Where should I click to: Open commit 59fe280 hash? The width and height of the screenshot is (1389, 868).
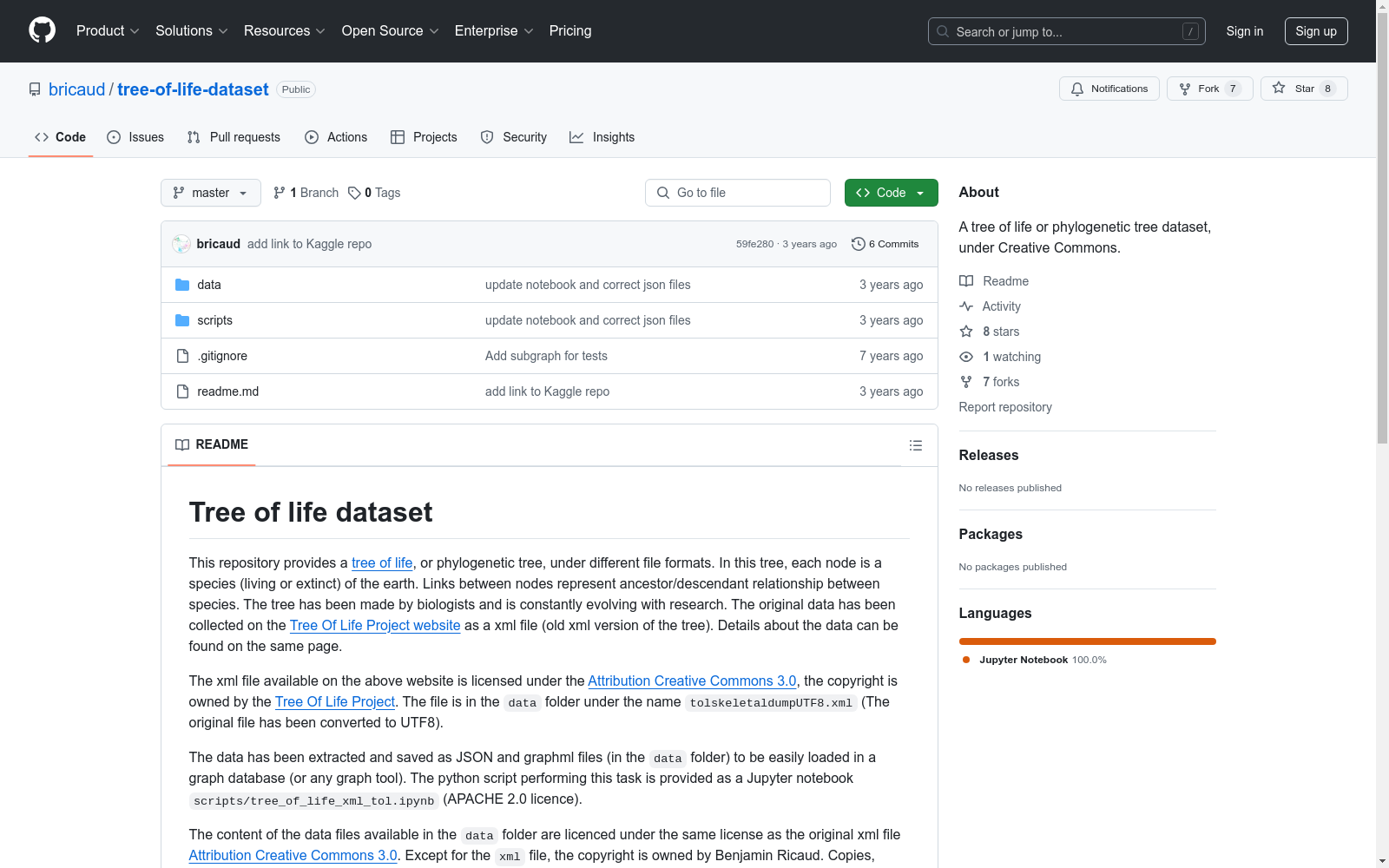coord(754,244)
